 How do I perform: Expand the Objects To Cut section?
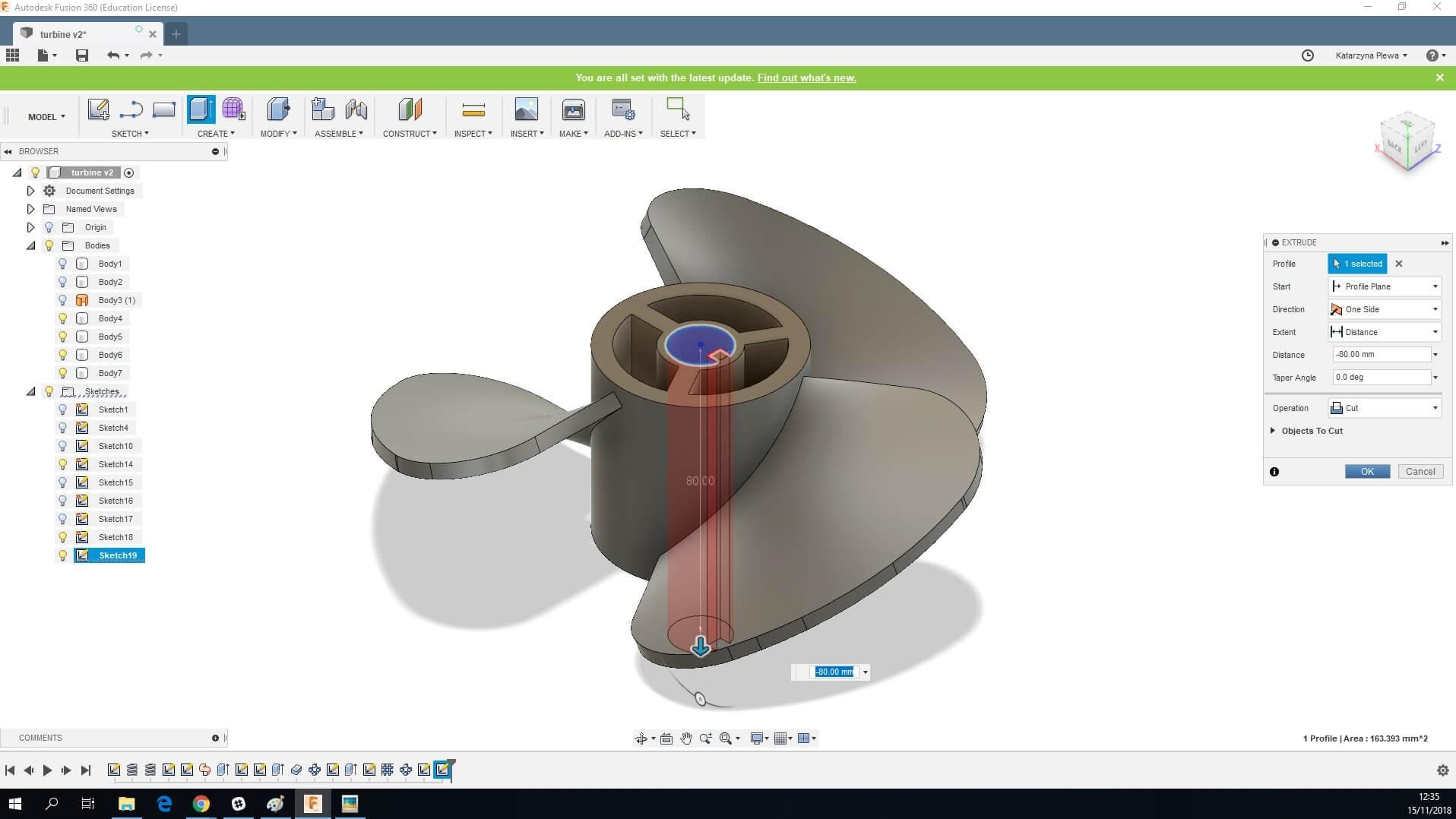1273,431
